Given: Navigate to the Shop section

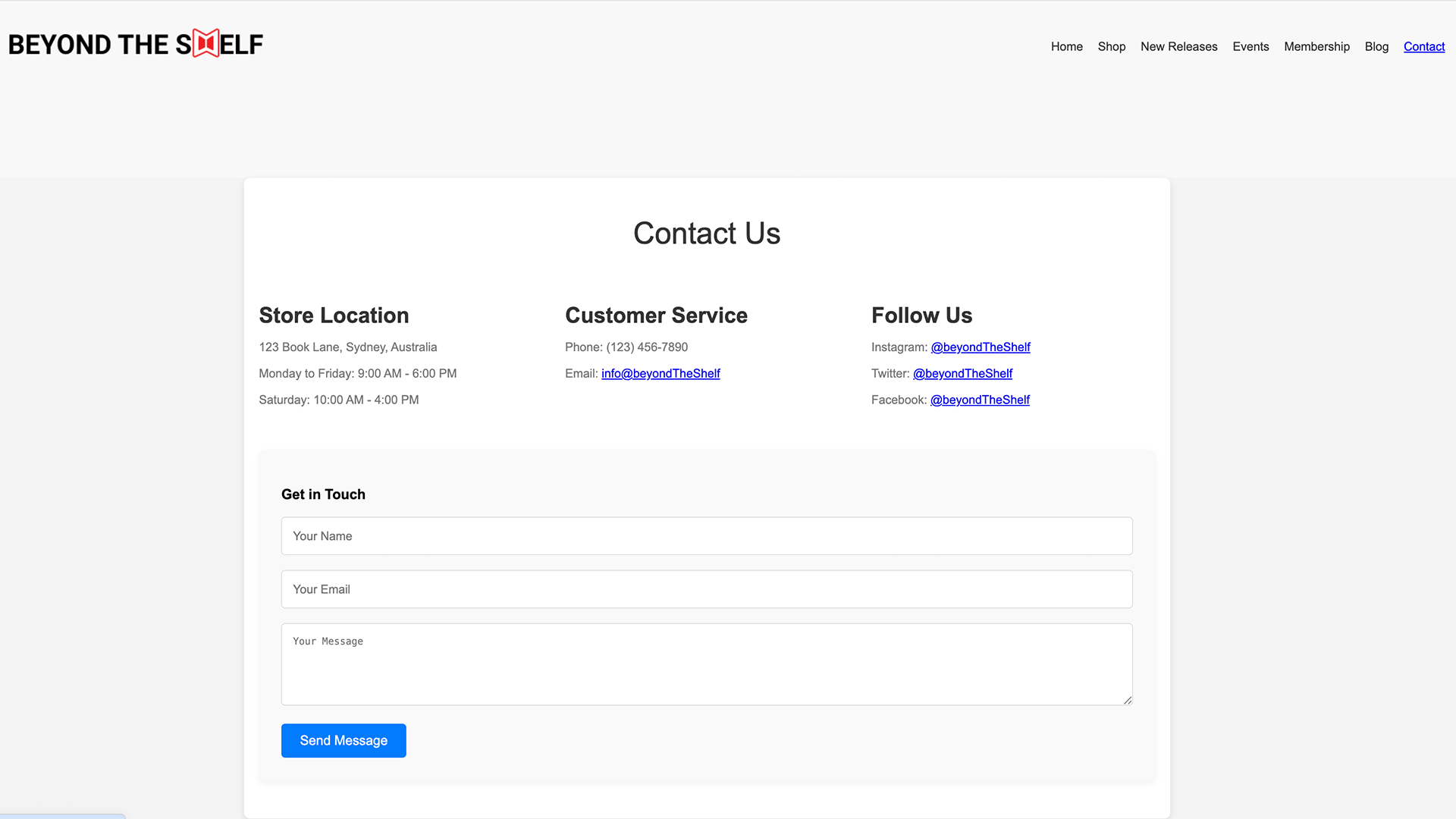Looking at the screenshot, I should [x=1112, y=46].
